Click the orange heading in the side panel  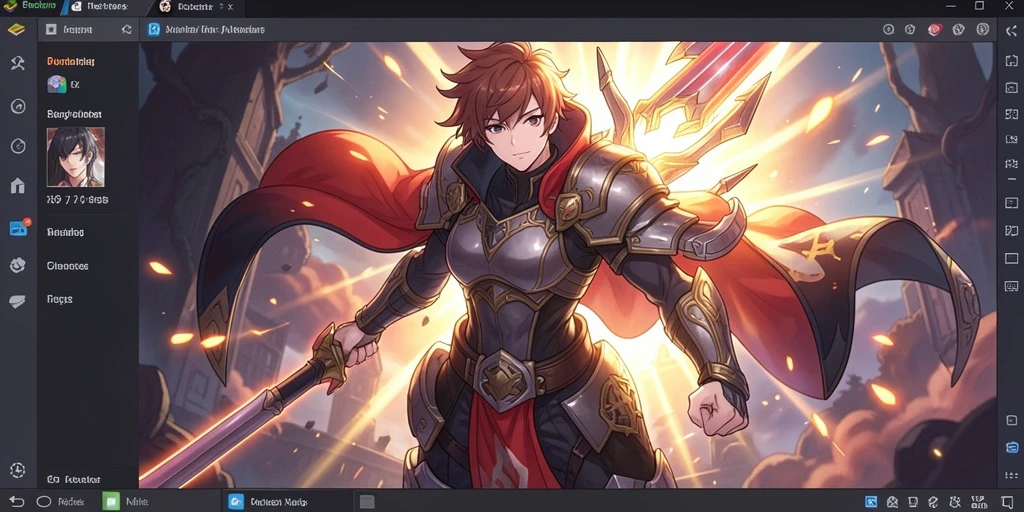click(x=71, y=61)
